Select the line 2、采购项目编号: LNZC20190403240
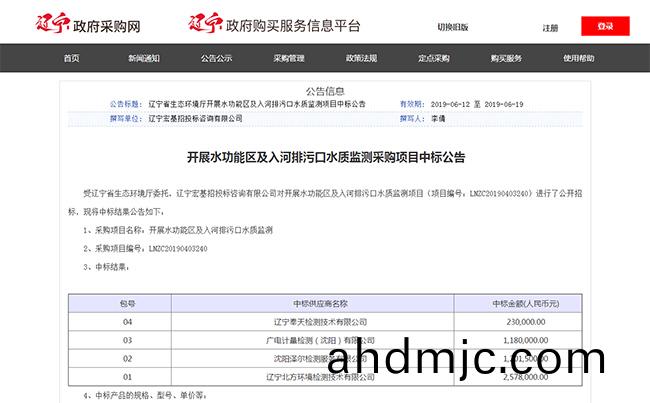Image resolution: width=650 pixels, height=403 pixels. 145,249
